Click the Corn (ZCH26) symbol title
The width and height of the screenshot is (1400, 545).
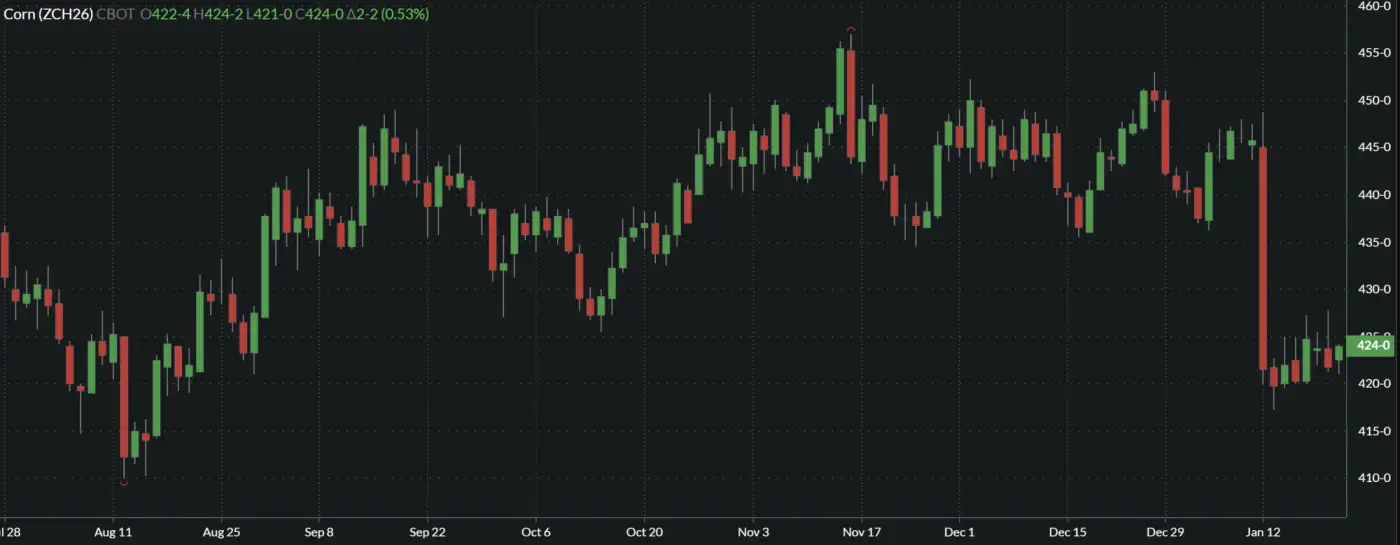[x=47, y=14]
